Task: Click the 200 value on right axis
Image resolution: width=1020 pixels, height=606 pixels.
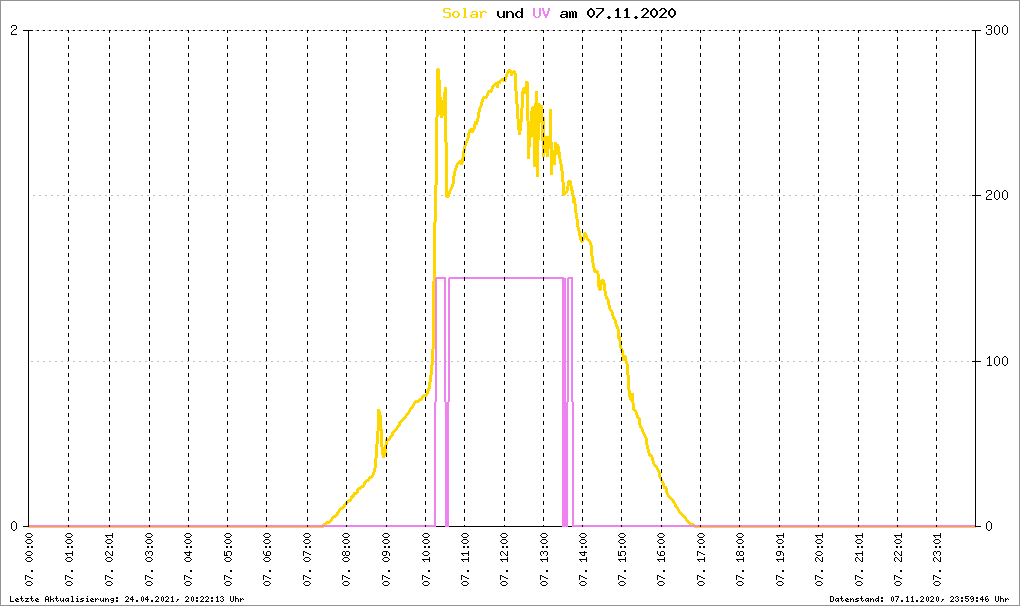Action: coord(996,195)
